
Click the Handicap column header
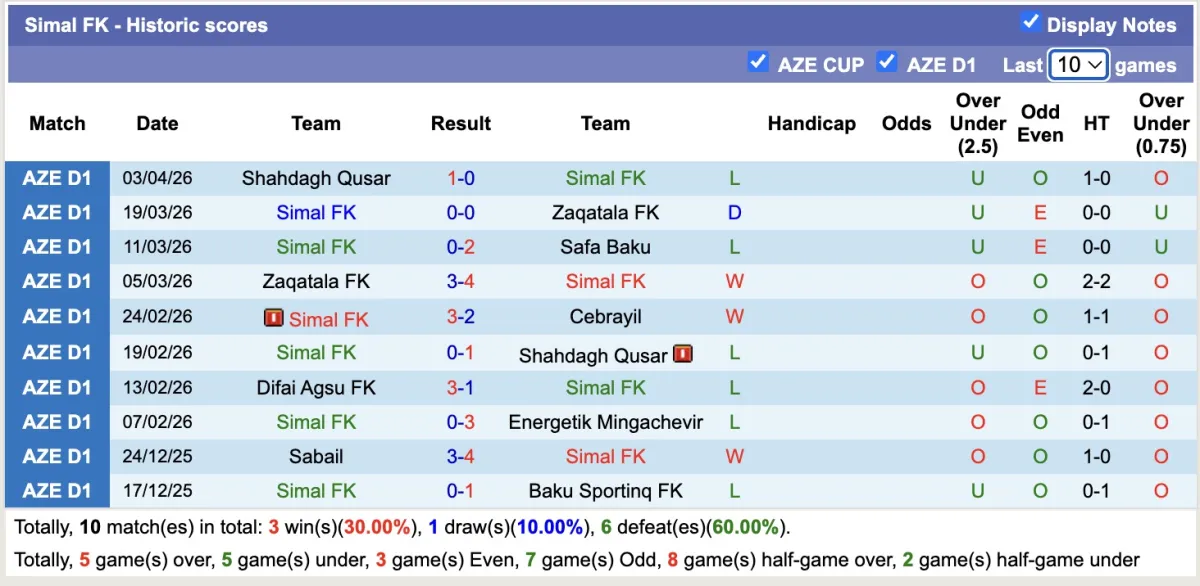(x=811, y=124)
